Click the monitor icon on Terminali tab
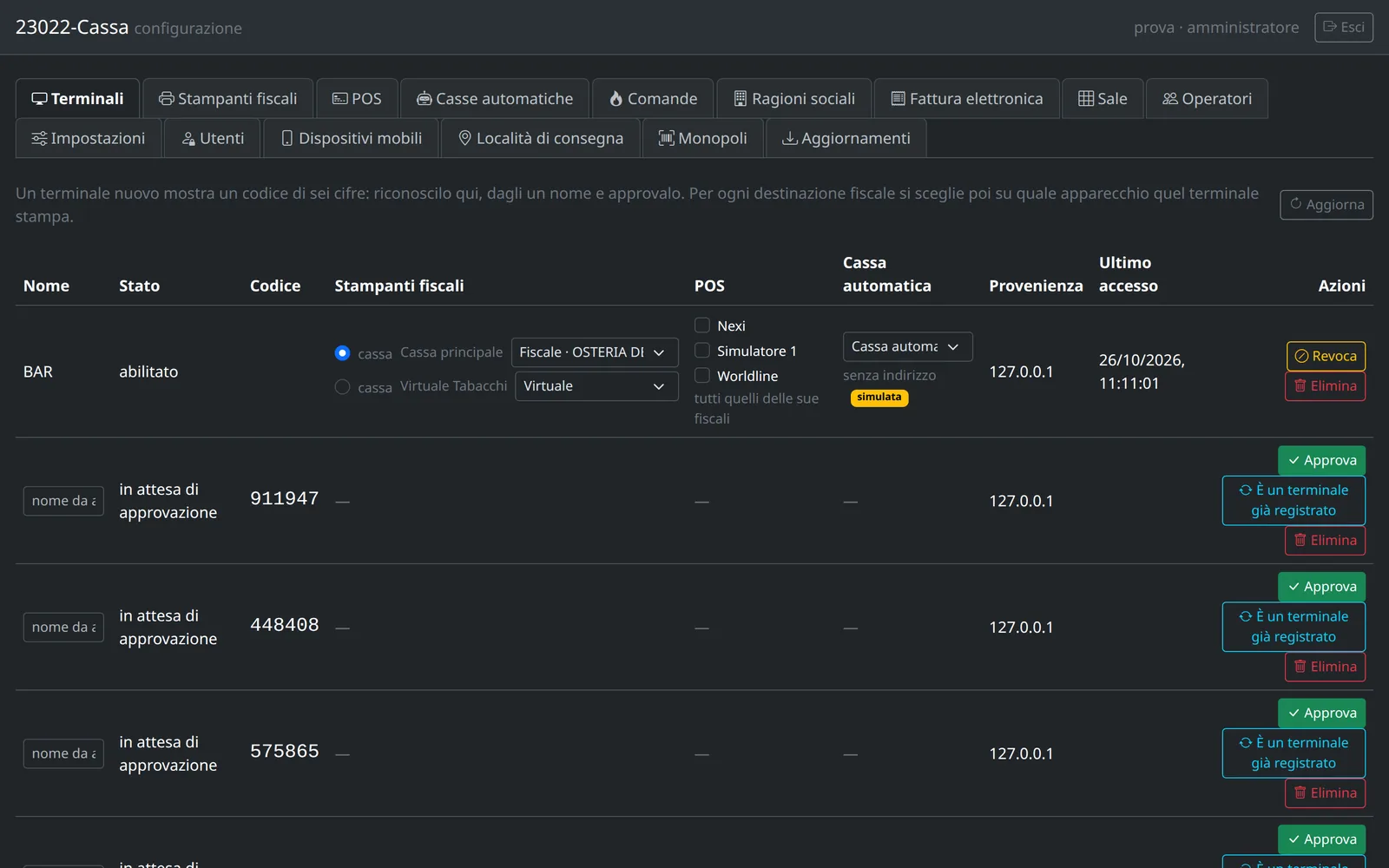The height and width of the screenshot is (868, 1389). point(39,99)
